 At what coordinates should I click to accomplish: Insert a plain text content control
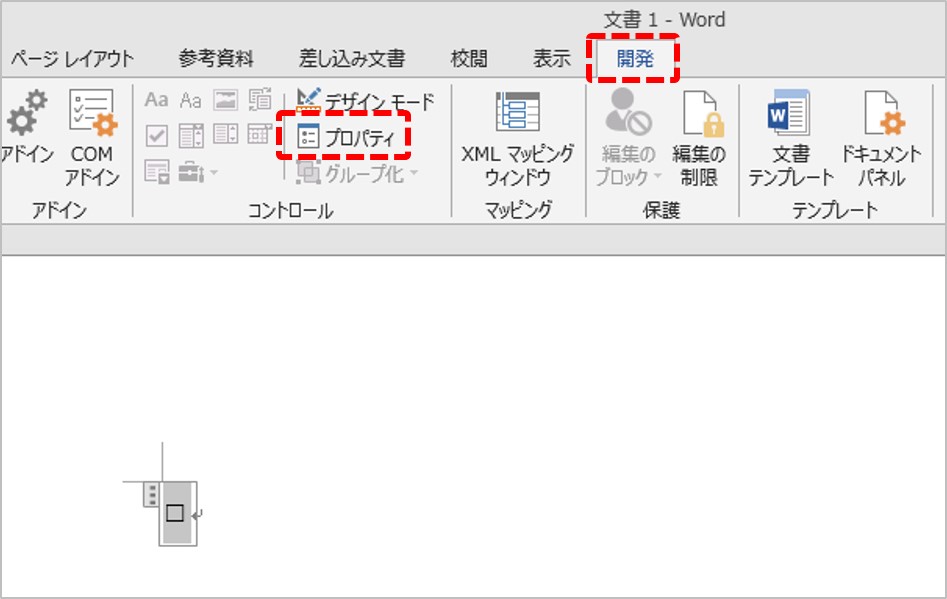[191, 100]
